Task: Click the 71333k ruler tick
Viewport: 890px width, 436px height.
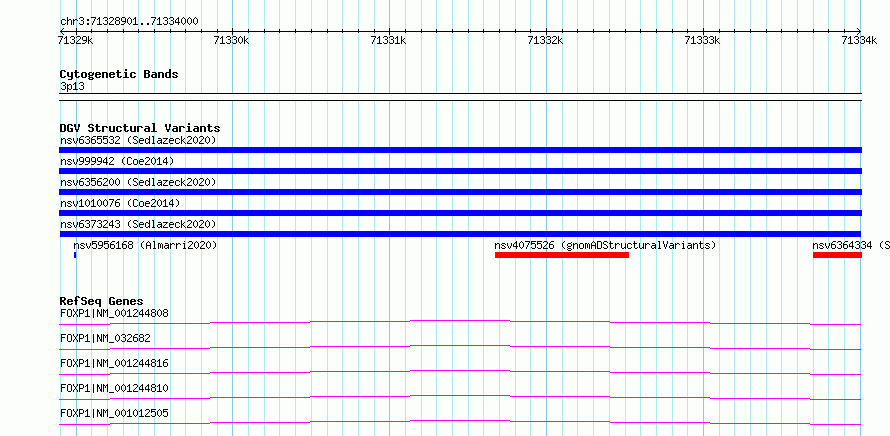Action: pos(703,40)
